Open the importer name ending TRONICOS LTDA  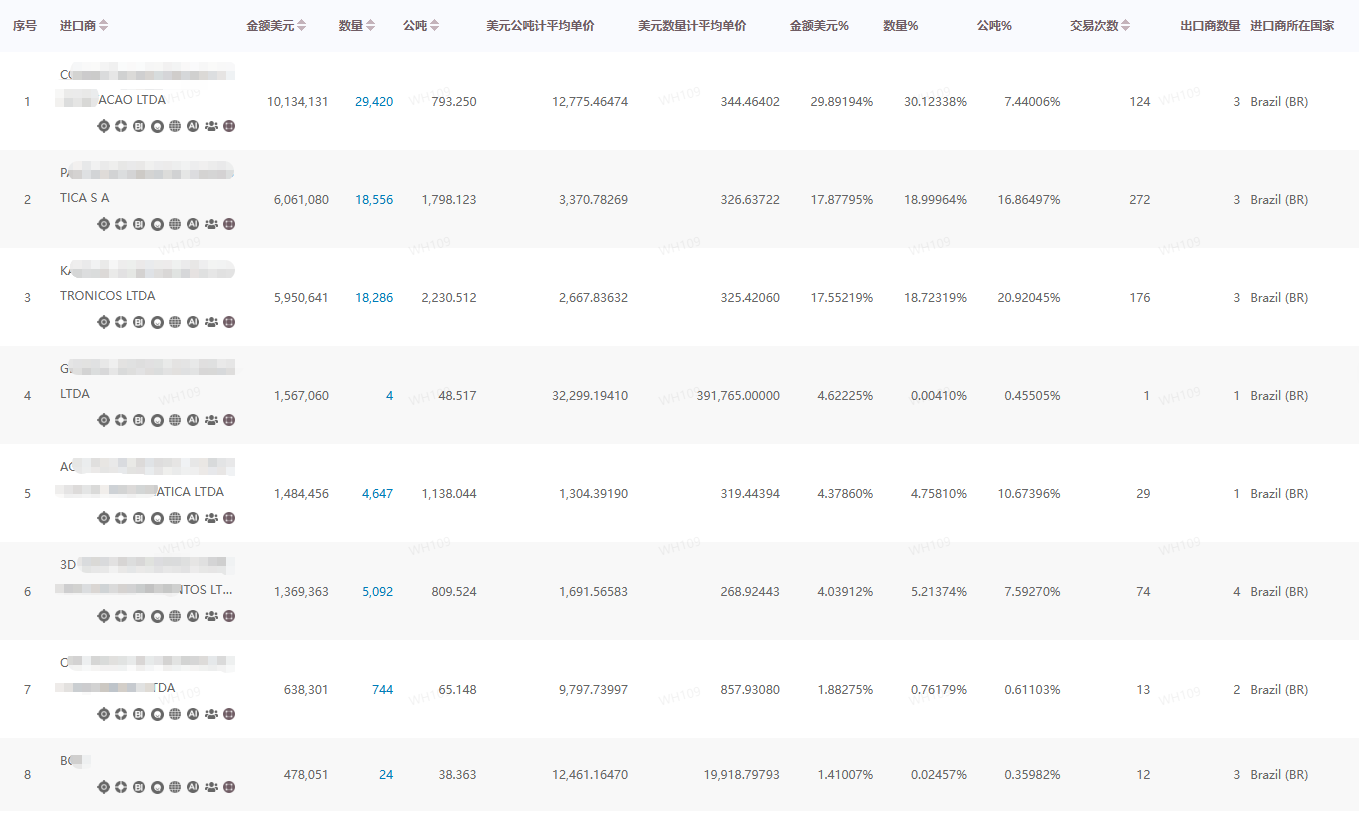(107, 296)
